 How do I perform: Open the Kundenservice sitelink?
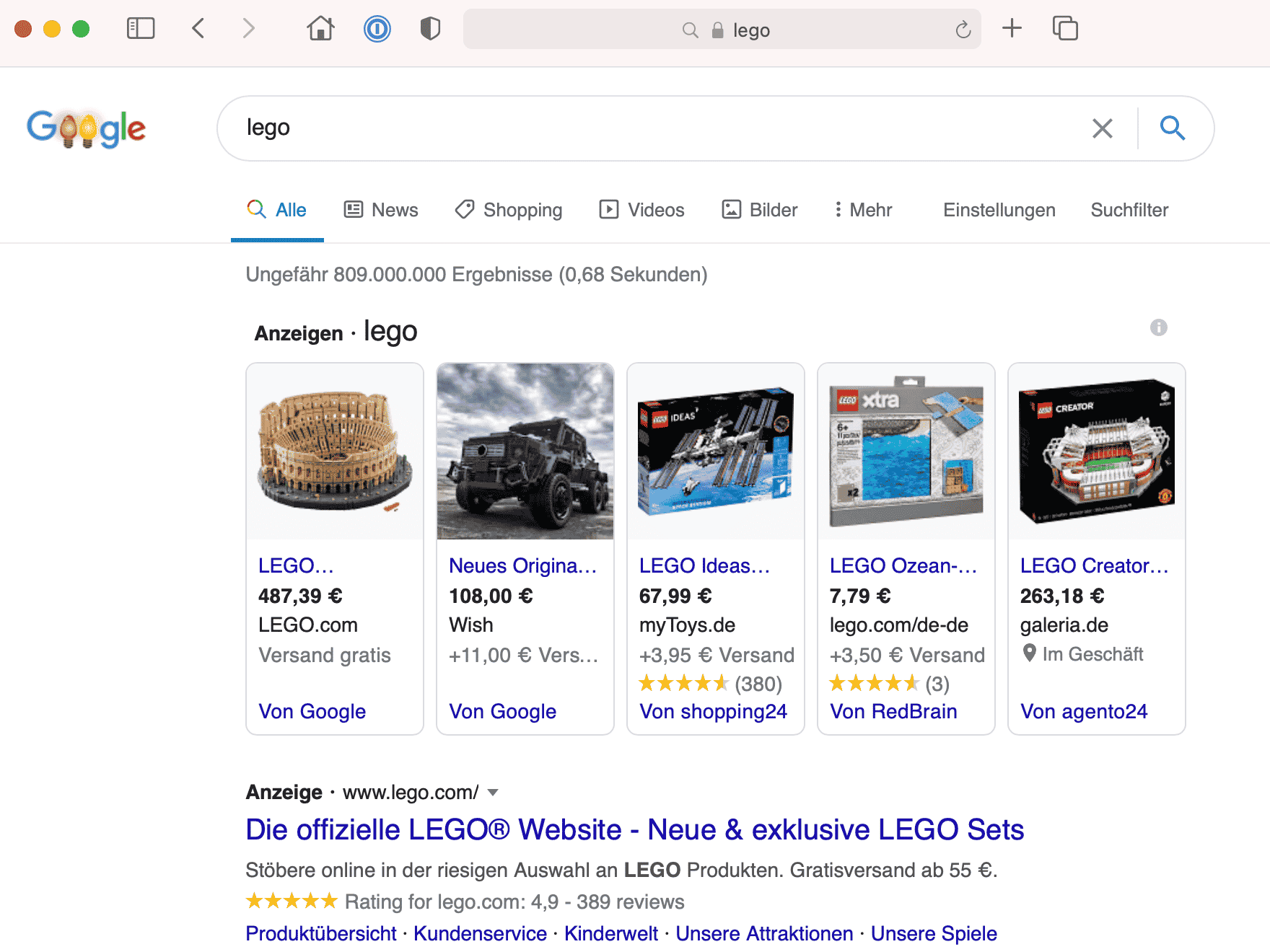[x=480, y=933]
